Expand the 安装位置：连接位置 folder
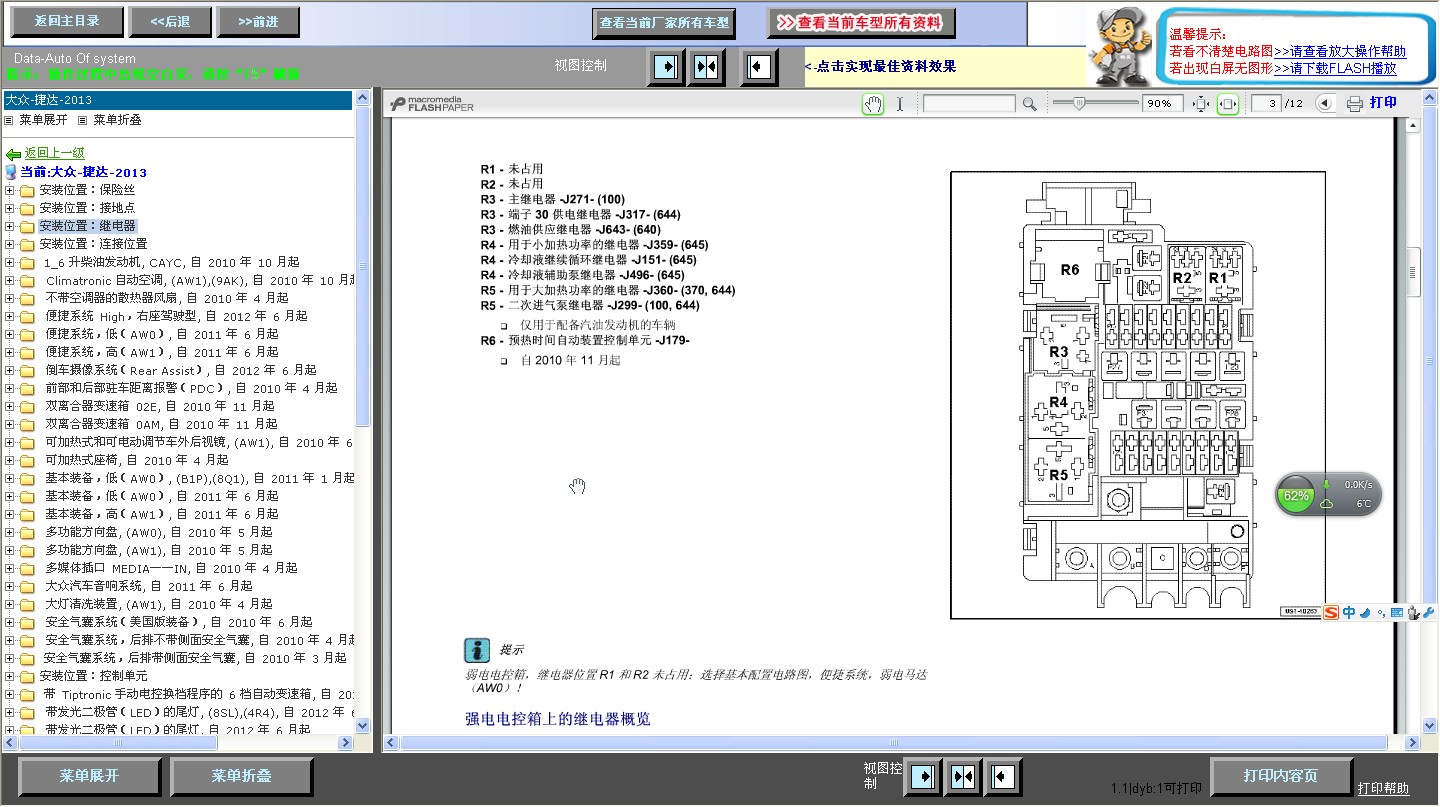Viewport: 1440px width, 807px height. 10,244
